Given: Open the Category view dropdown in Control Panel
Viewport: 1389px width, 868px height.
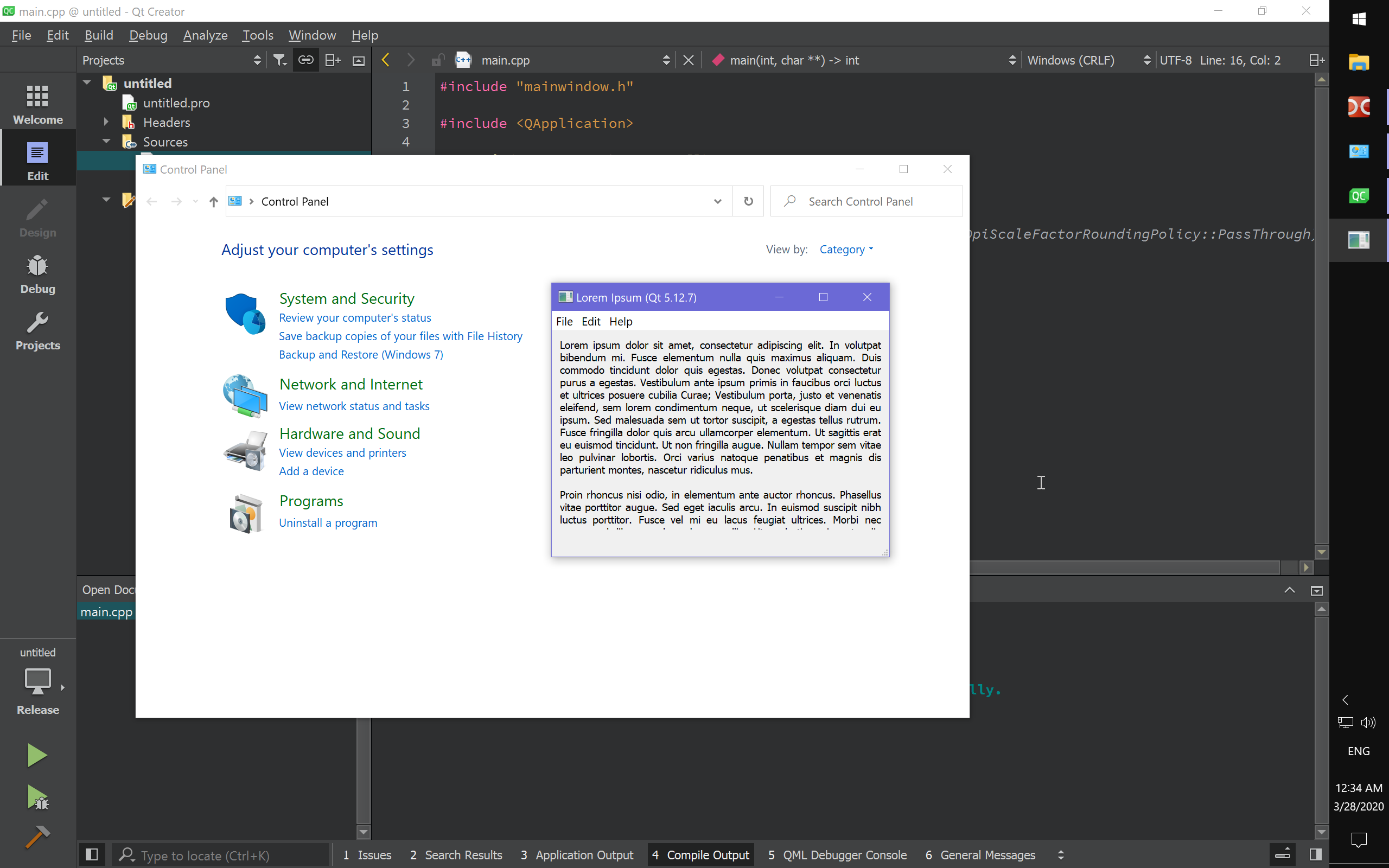Looking at the screenshot, I should pyautogui.click(x=846, y=249).
